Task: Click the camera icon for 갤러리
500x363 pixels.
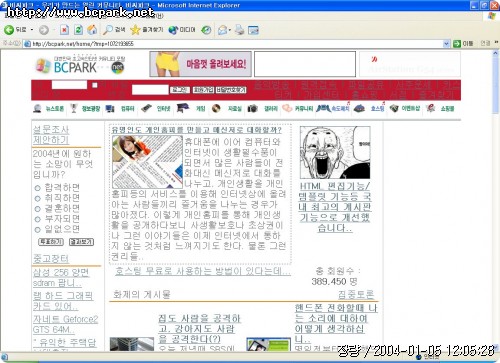Action: coord(253,108)
